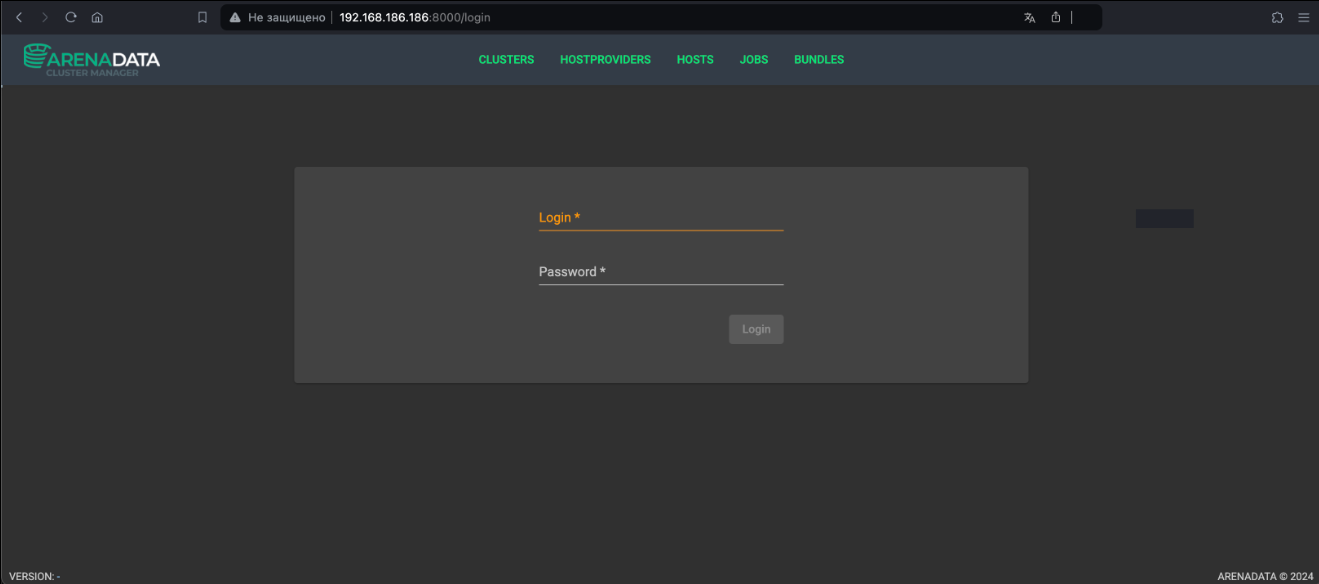This screenshot has height=584, width=1319.
Task: Open the JOBS navigation item
Action: 754,60
